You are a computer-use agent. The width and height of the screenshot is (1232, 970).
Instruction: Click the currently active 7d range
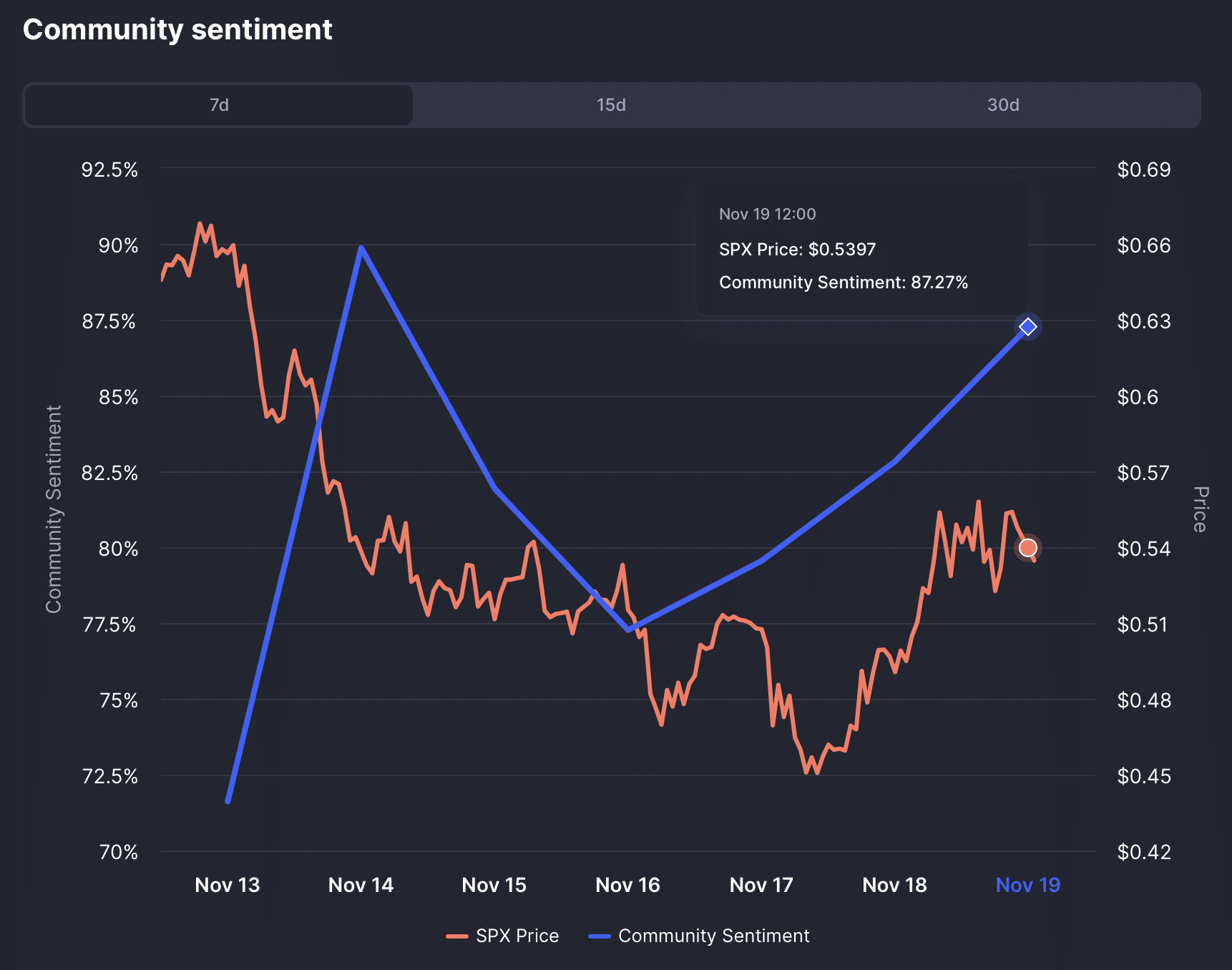[217, 104]
